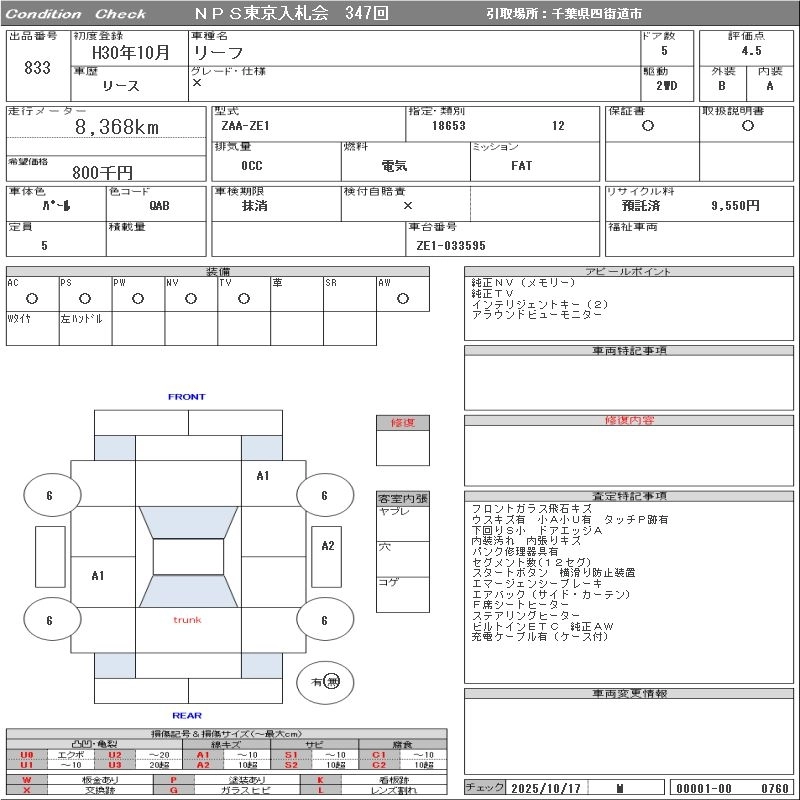Click the 修復 box header
The image size is (800, 800).
(403, 423)
